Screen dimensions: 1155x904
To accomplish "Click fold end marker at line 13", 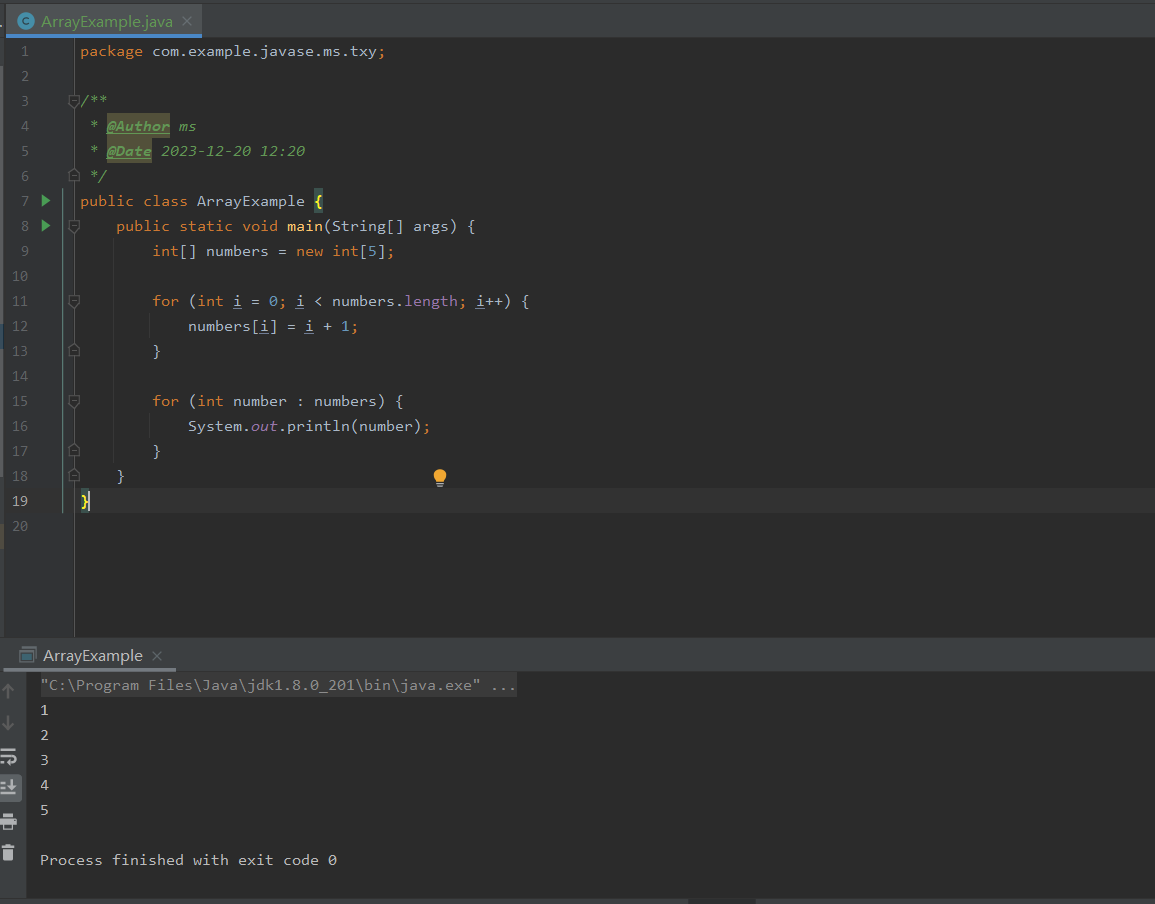I will 74,351.
